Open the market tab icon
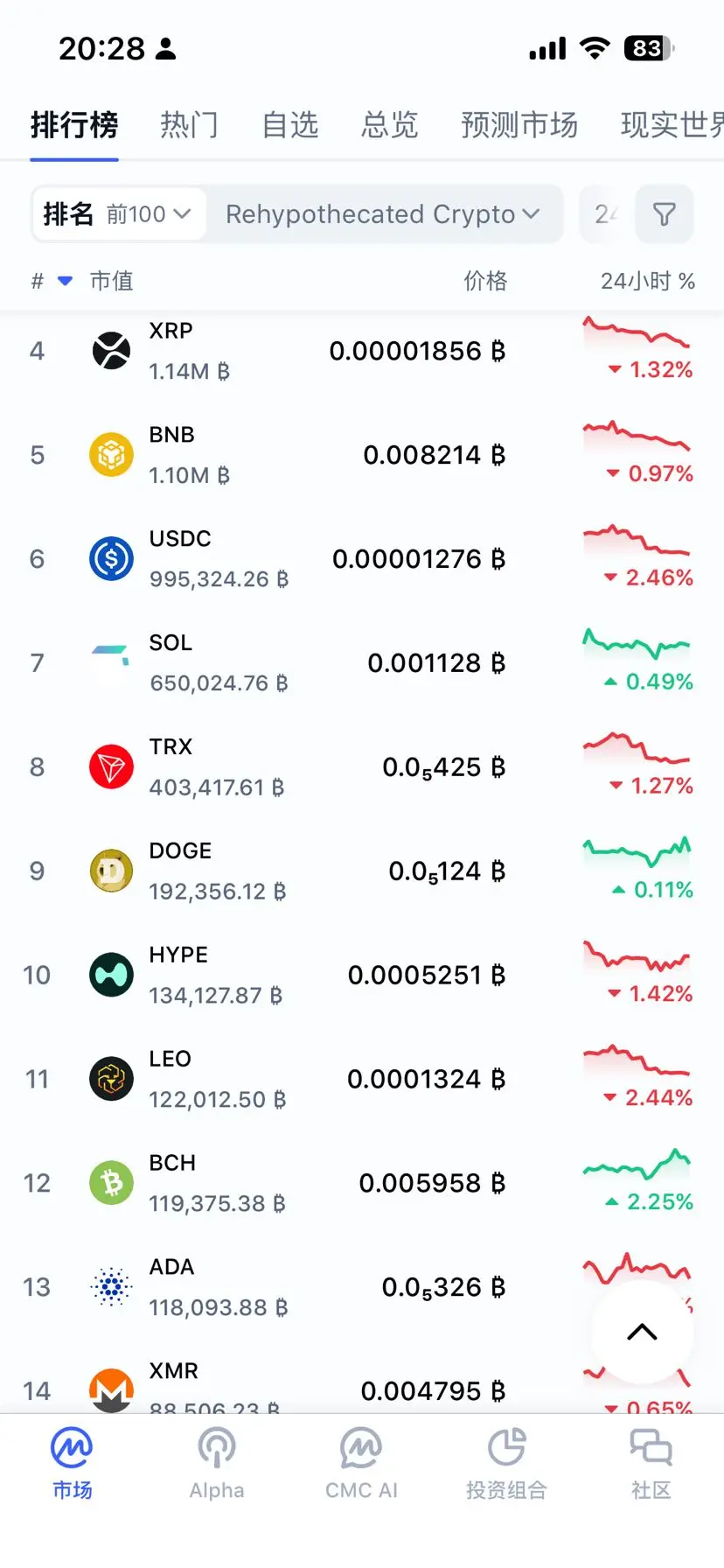Image resolution: width=724 pixels, height=1568 pixels. click(72, 1448)
